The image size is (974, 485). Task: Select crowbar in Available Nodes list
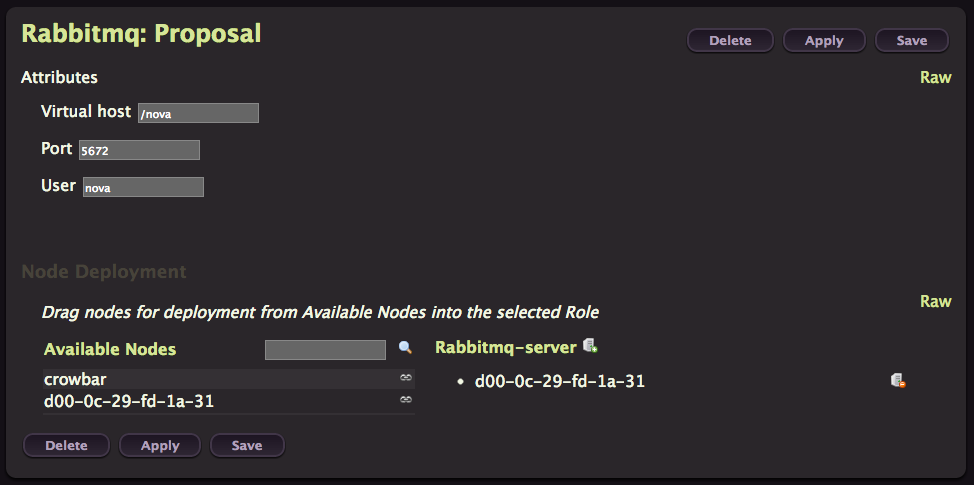point(229,379)
